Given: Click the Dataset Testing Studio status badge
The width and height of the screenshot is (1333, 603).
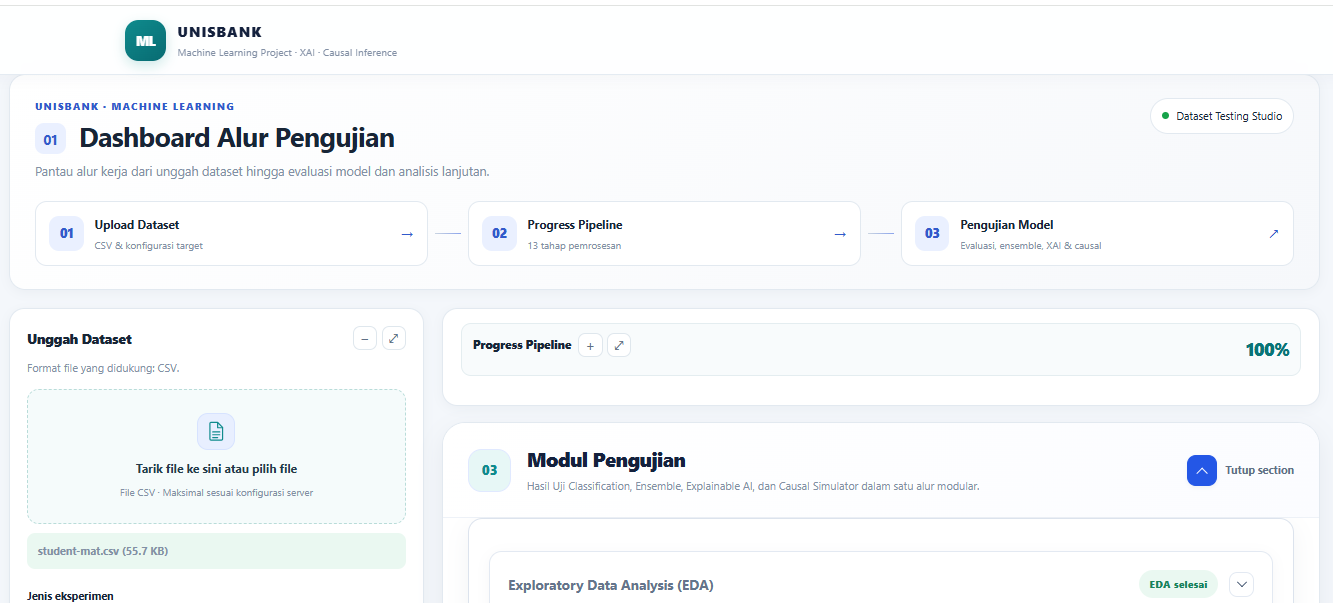Looking at the screenshot, I should pos(1222,116).
